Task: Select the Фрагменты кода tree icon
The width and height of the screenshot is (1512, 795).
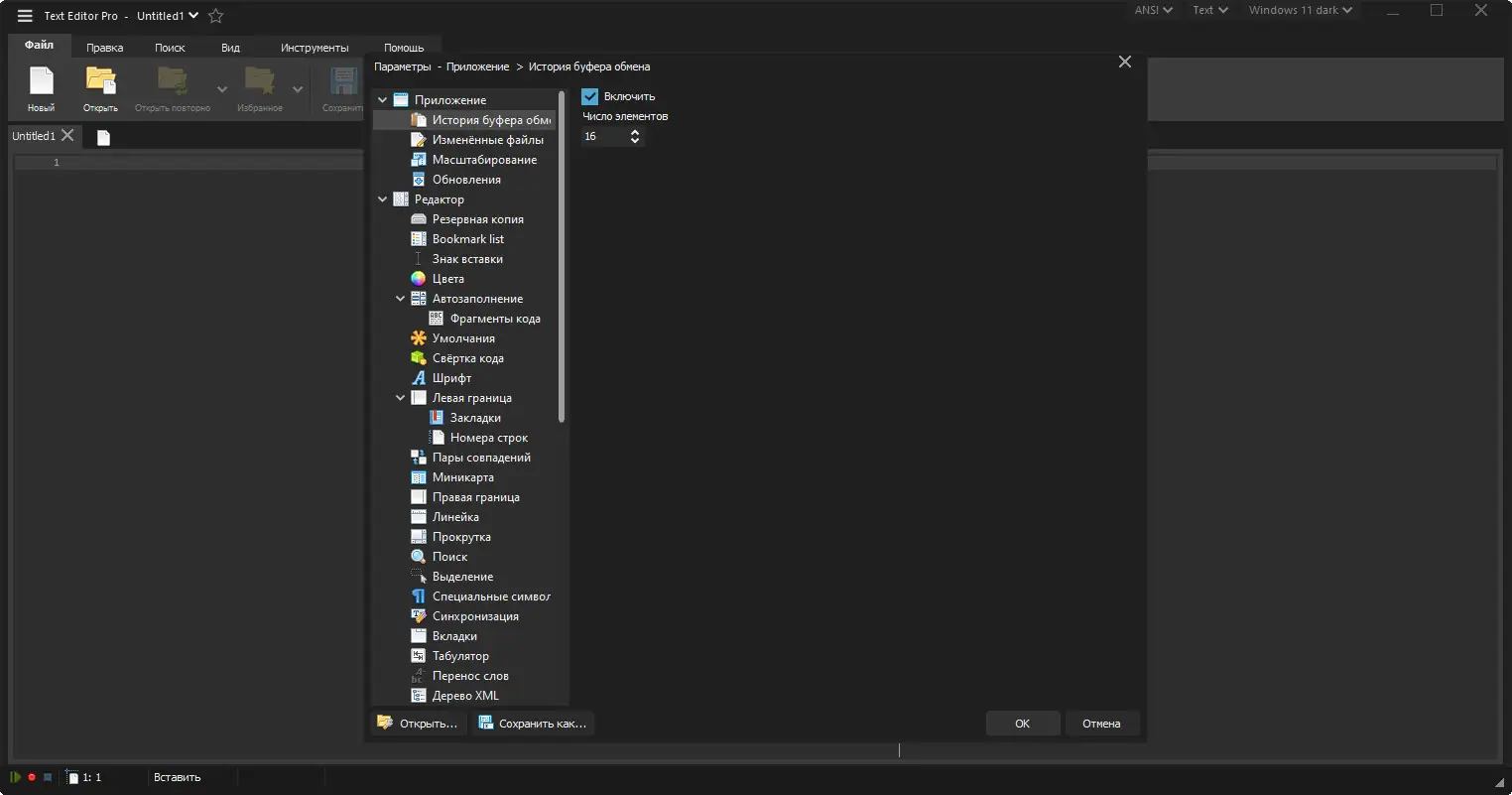Action: coord(437,319)
